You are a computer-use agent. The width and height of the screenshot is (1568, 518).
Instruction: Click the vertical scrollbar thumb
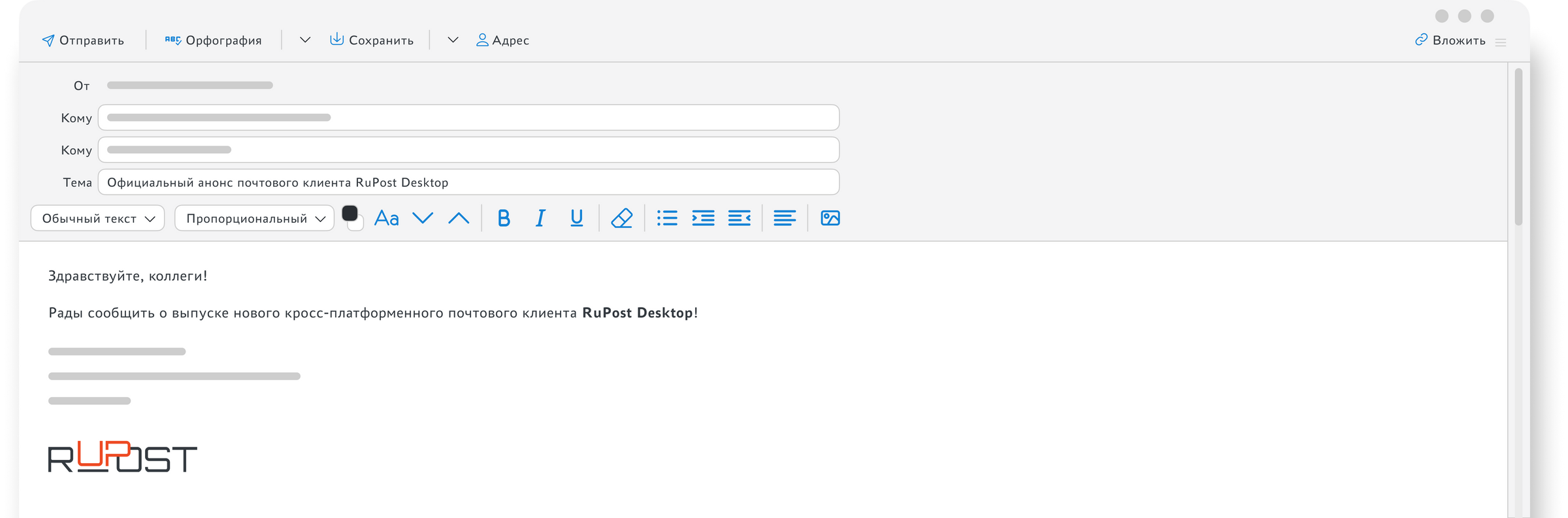point(1518,147)
